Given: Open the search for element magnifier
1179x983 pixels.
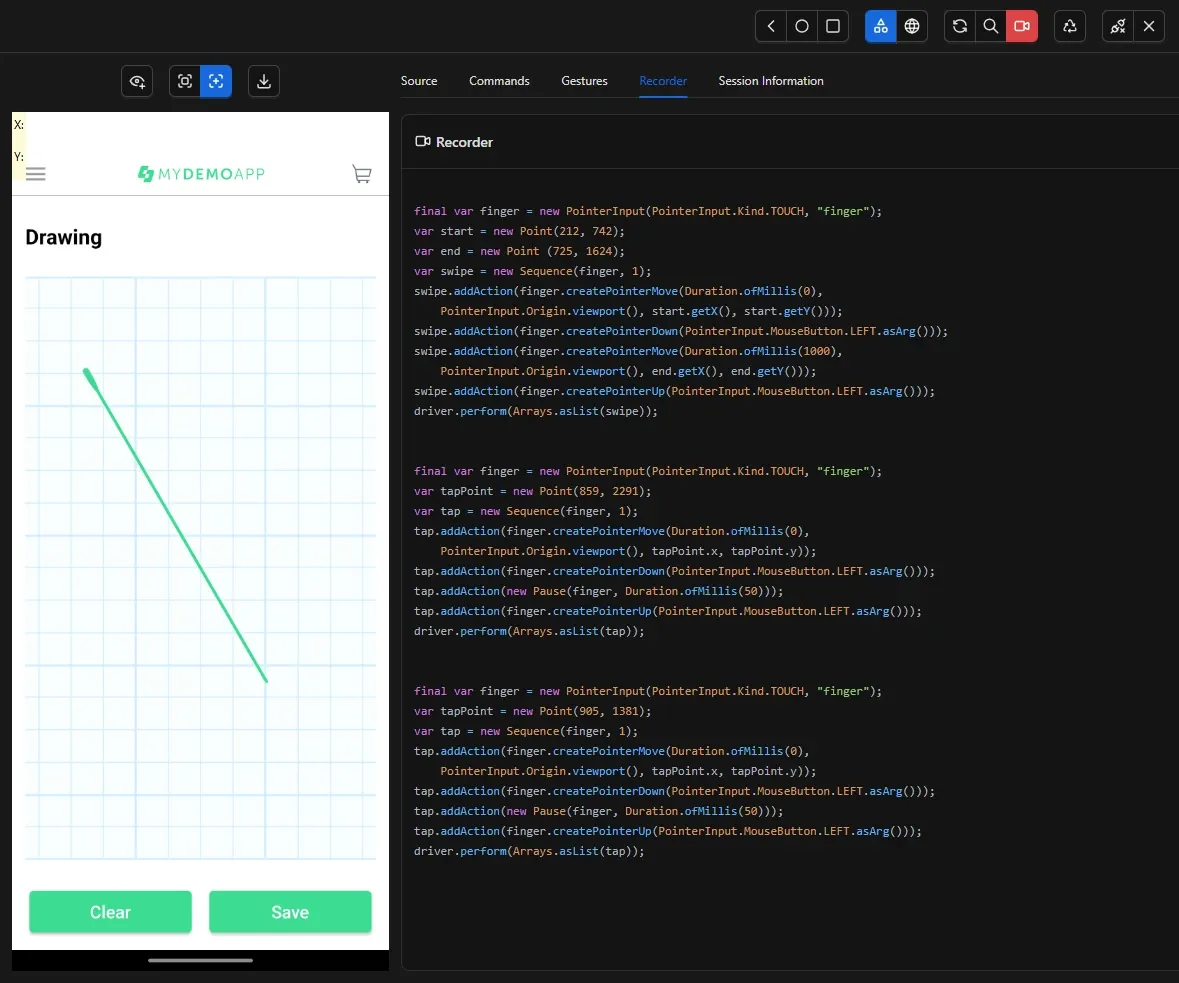Looking at the screenshot, I should pos(991,26).
